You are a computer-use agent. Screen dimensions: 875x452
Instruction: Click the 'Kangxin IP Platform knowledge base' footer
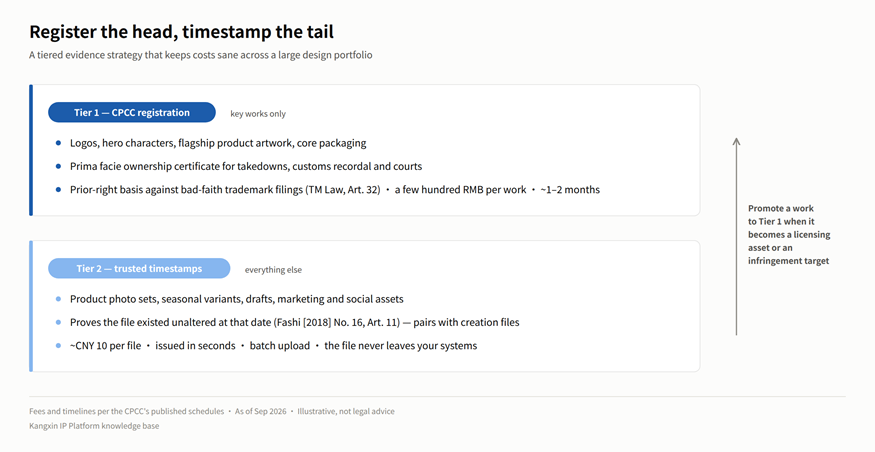tap(94, 426)
